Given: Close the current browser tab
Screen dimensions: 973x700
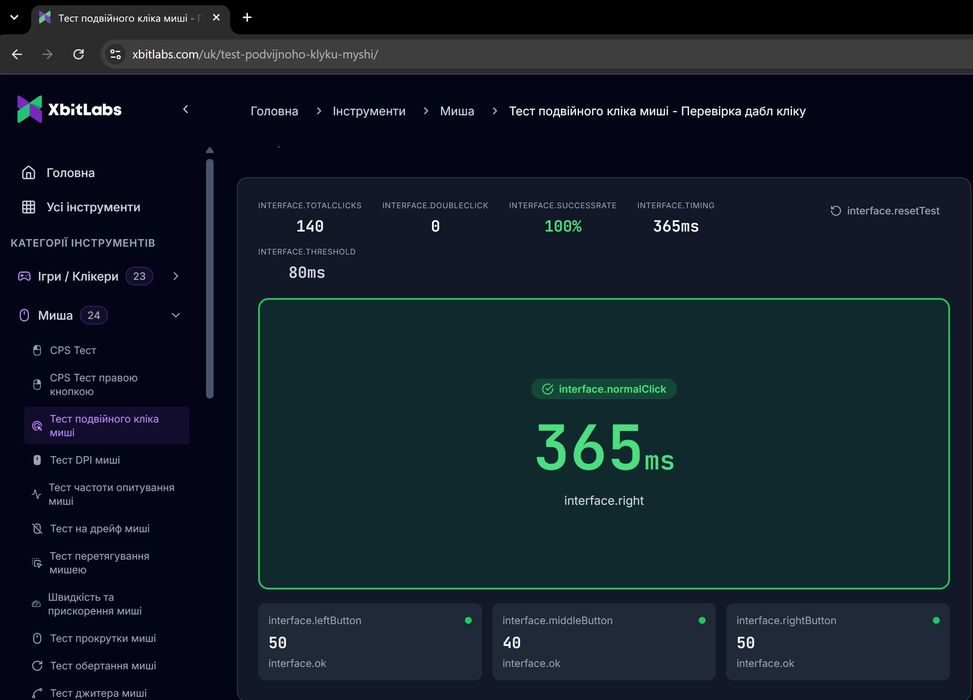Looking at the screenshot, I should (216, 17).
